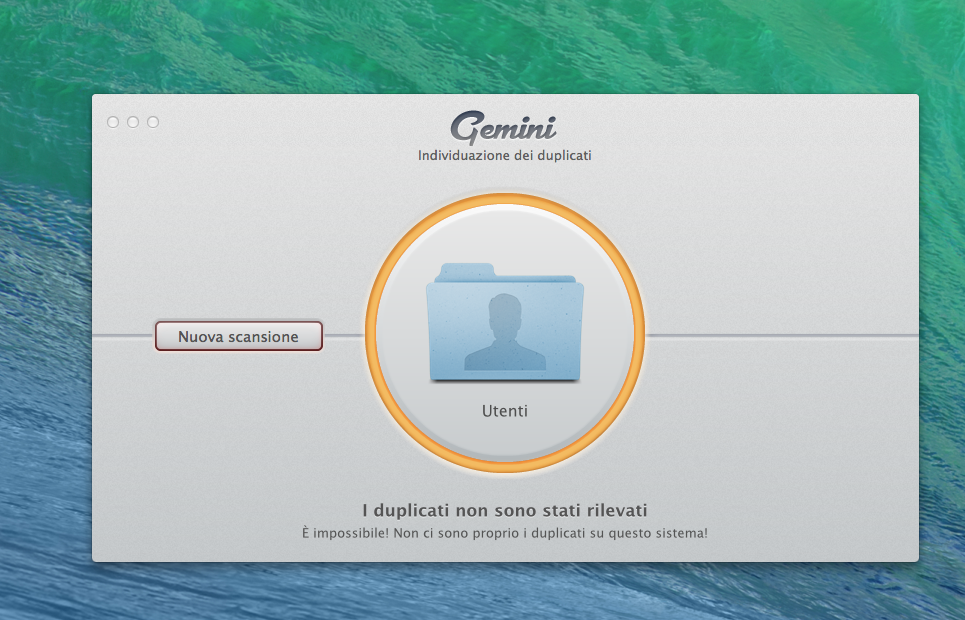
Task: Click the 'Utenti' folder label
Action: pyautogui.click(x=505, y=411)
